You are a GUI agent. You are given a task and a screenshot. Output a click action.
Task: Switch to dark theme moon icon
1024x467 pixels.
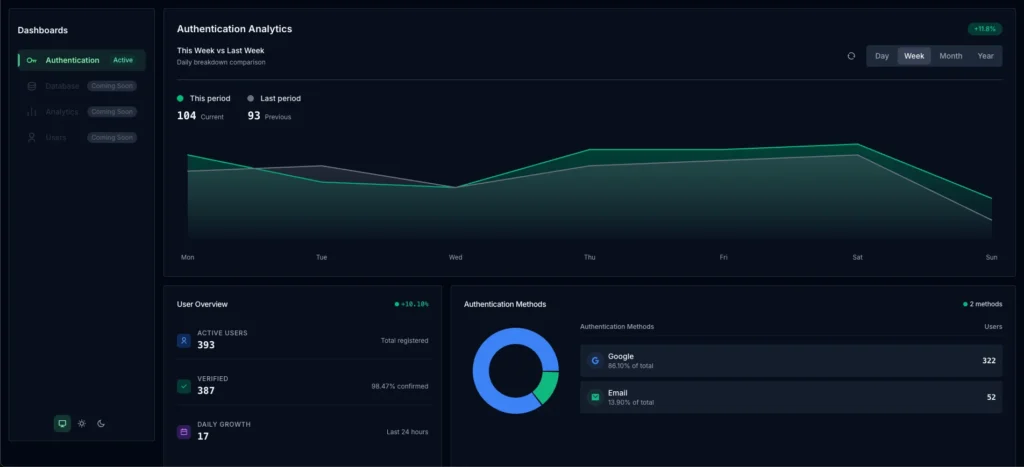tap(101, 423)
